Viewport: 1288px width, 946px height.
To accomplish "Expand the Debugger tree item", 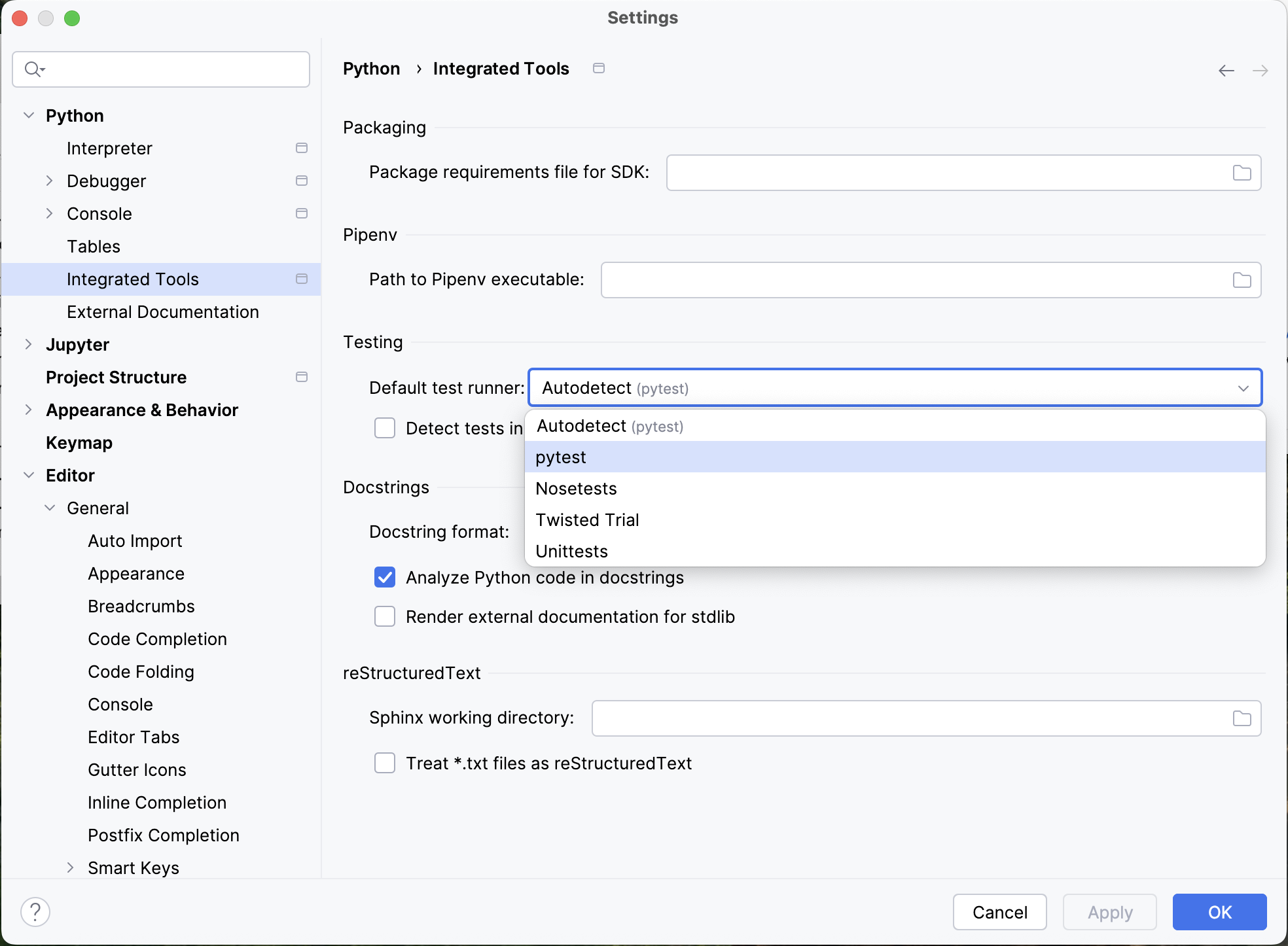I will coord(49,181).
